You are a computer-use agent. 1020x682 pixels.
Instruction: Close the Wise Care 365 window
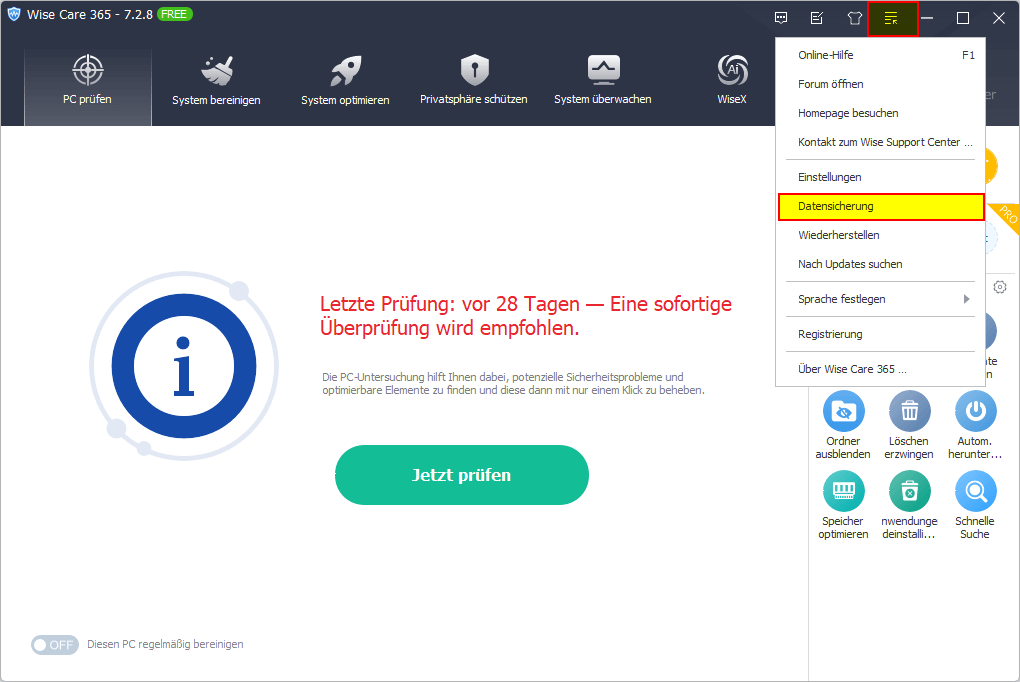[999, 18]
